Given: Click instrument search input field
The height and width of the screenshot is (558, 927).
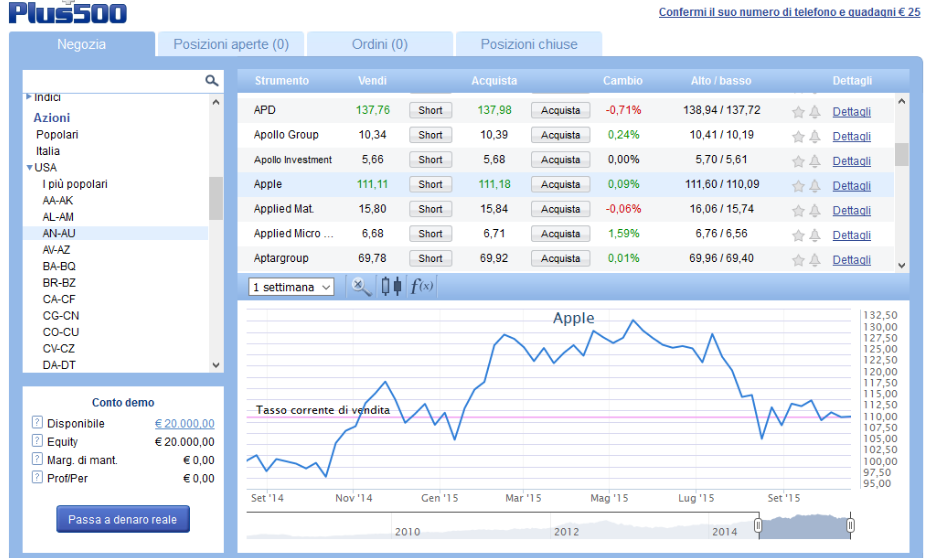Looking at the screenshot, I should [114, 81].
